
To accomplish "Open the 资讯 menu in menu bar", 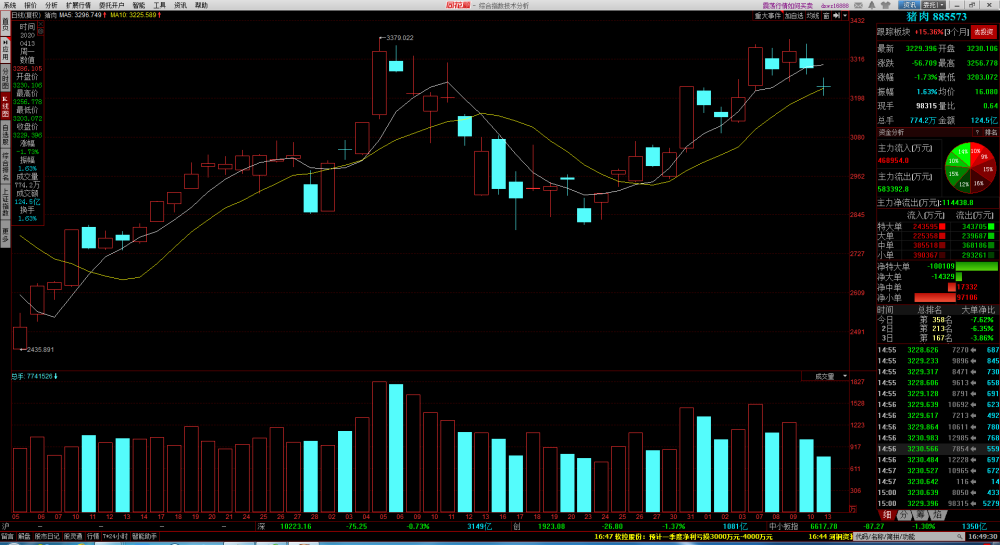I will pyautogui.click(x=180, y=5).
